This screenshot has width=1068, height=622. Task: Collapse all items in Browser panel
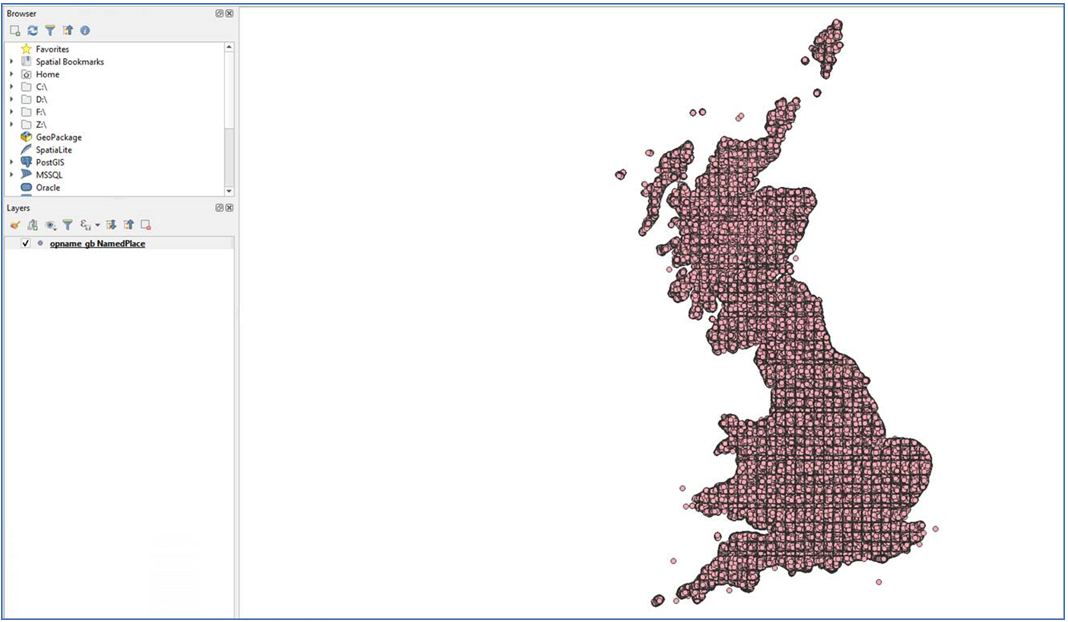click(67, 31)
